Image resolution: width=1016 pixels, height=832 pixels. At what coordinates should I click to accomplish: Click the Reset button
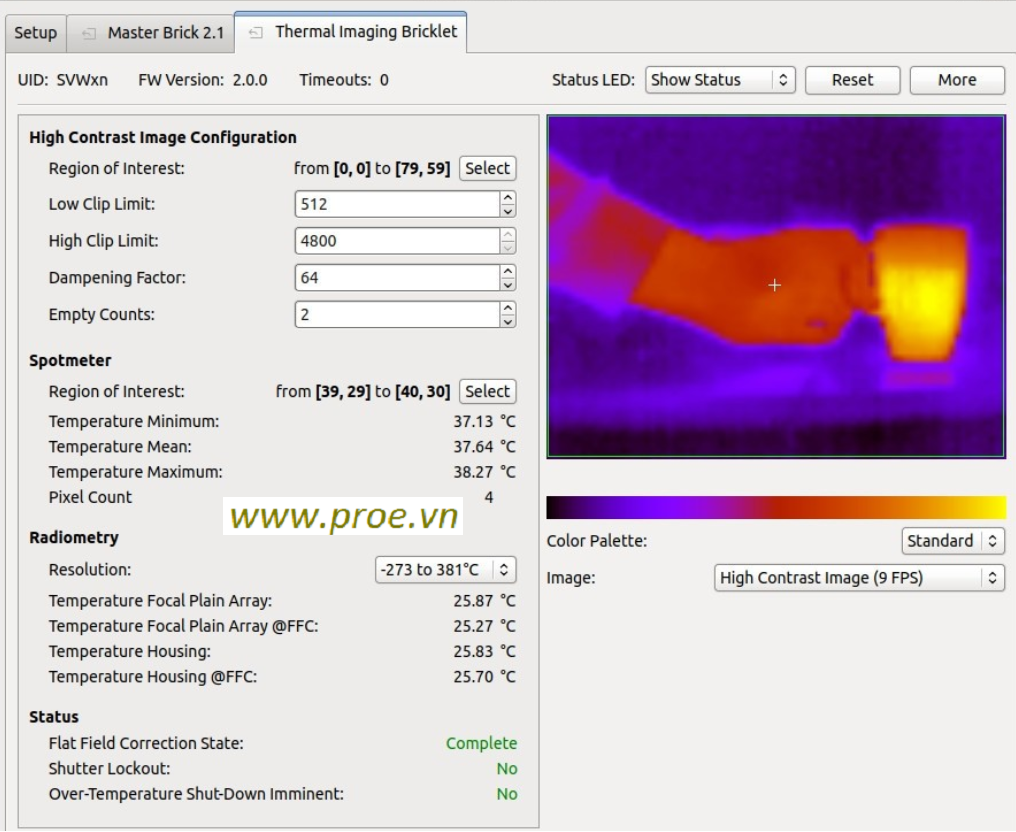click(852, 80)
